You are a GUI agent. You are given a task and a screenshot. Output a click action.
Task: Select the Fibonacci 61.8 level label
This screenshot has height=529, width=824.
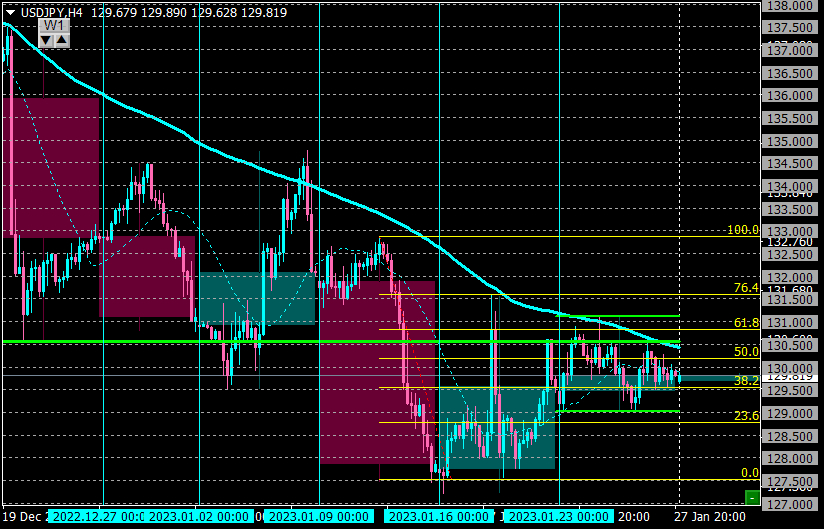(747, 323)
